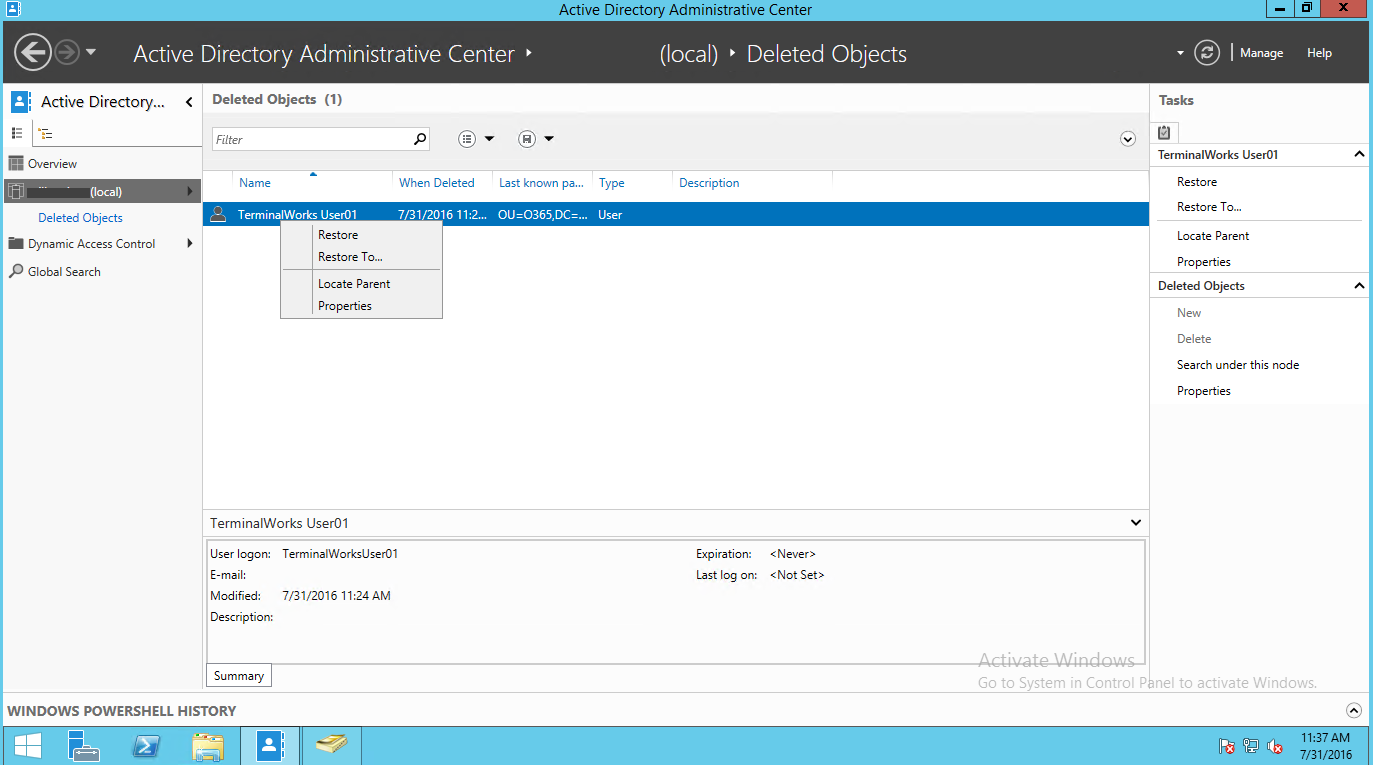Click user icon of TerminalWorks User01 row
Image resolution: width=1373 pixels, height=765 pixels.
pyautogui.click(x=218, y=214)
